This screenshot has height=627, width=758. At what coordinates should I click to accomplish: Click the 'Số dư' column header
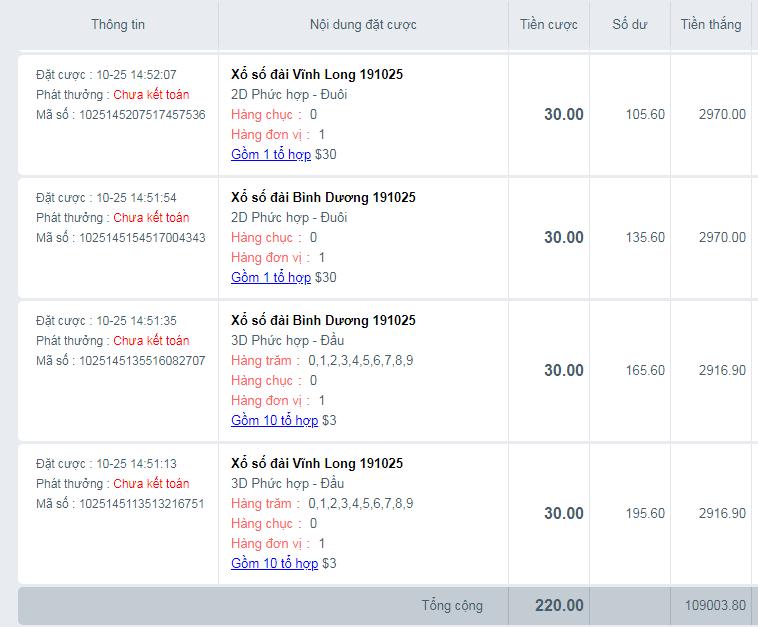(629, 25)
